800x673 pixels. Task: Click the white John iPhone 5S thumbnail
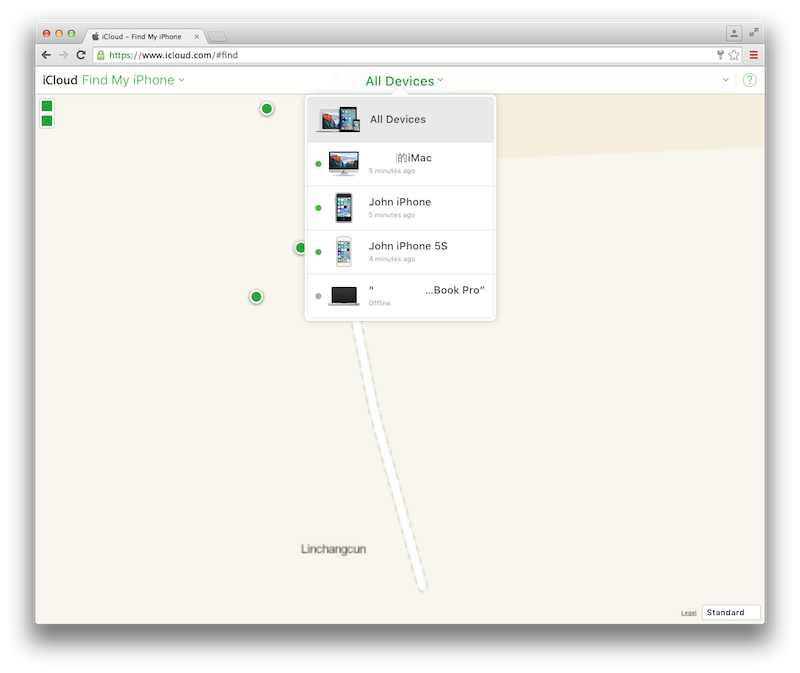(343, 252)
